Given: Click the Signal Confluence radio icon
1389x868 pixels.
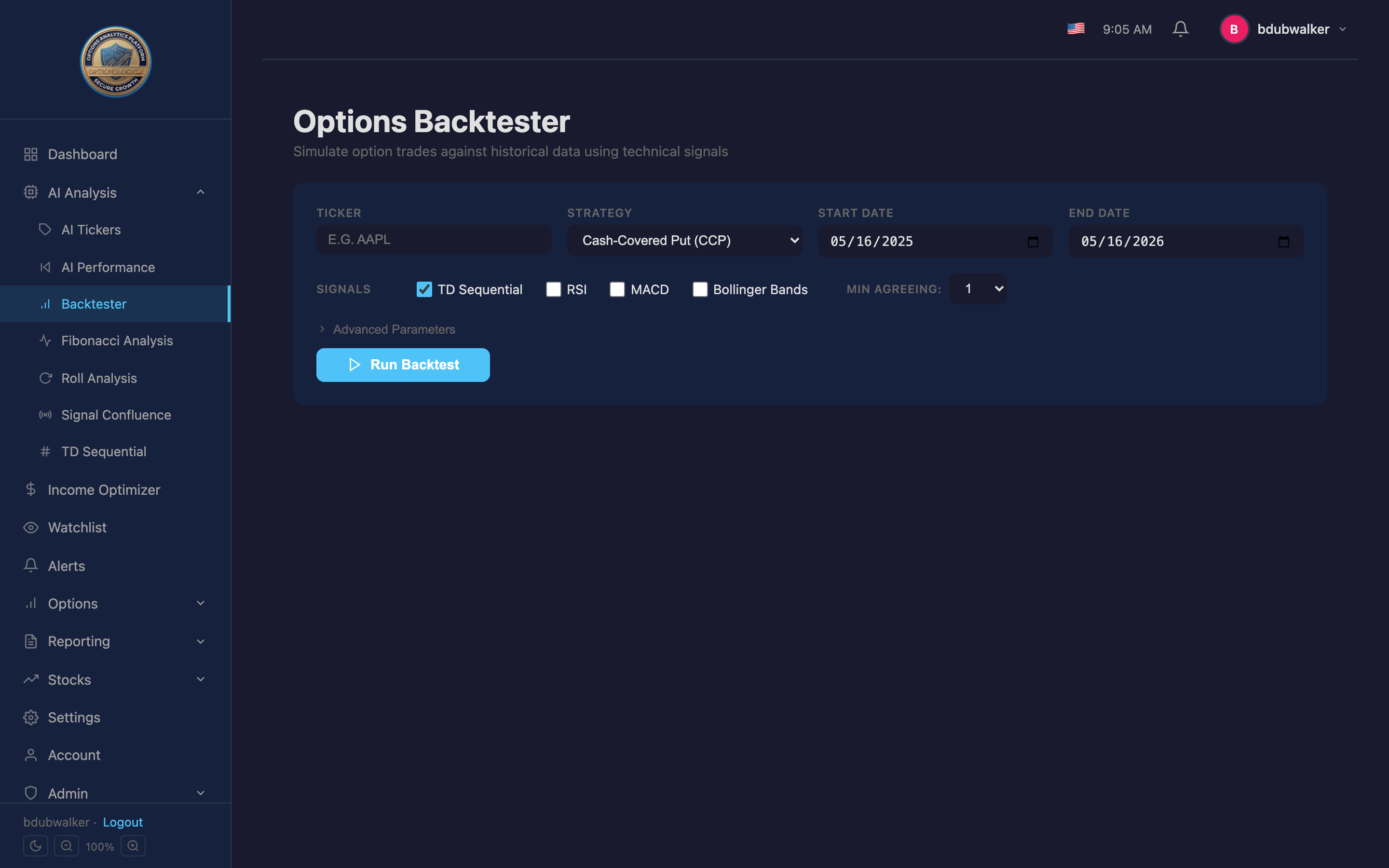Looking at the screenshot, I should coord(45,415).
